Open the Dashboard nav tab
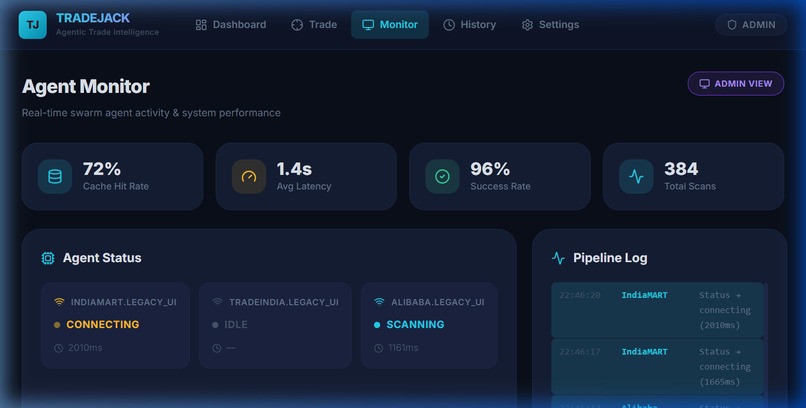This screenshot has width=806, height=408. tap(231, 25)
